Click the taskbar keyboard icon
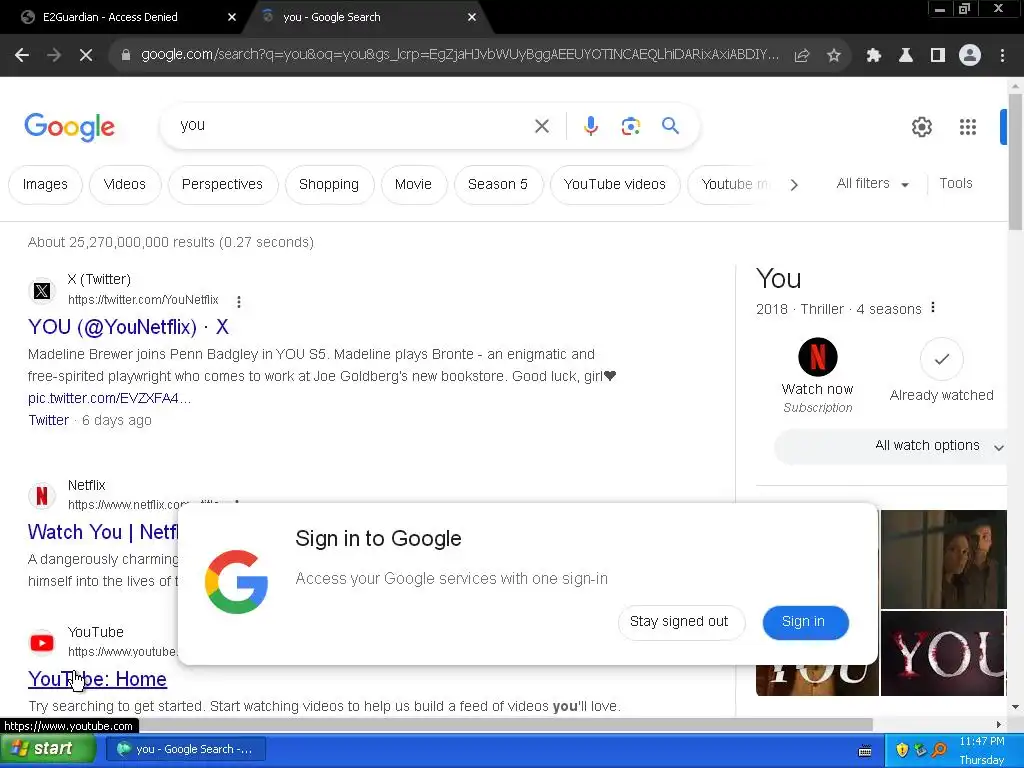 click(865, 751)
